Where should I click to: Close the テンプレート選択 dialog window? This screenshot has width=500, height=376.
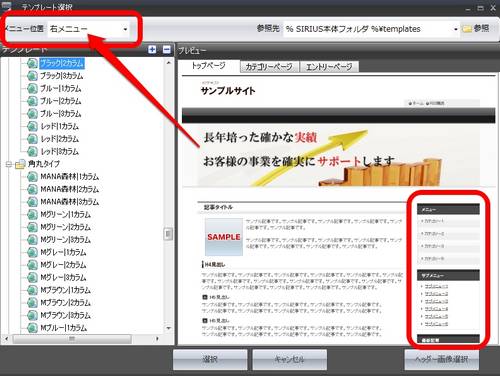tap(493, 7)
